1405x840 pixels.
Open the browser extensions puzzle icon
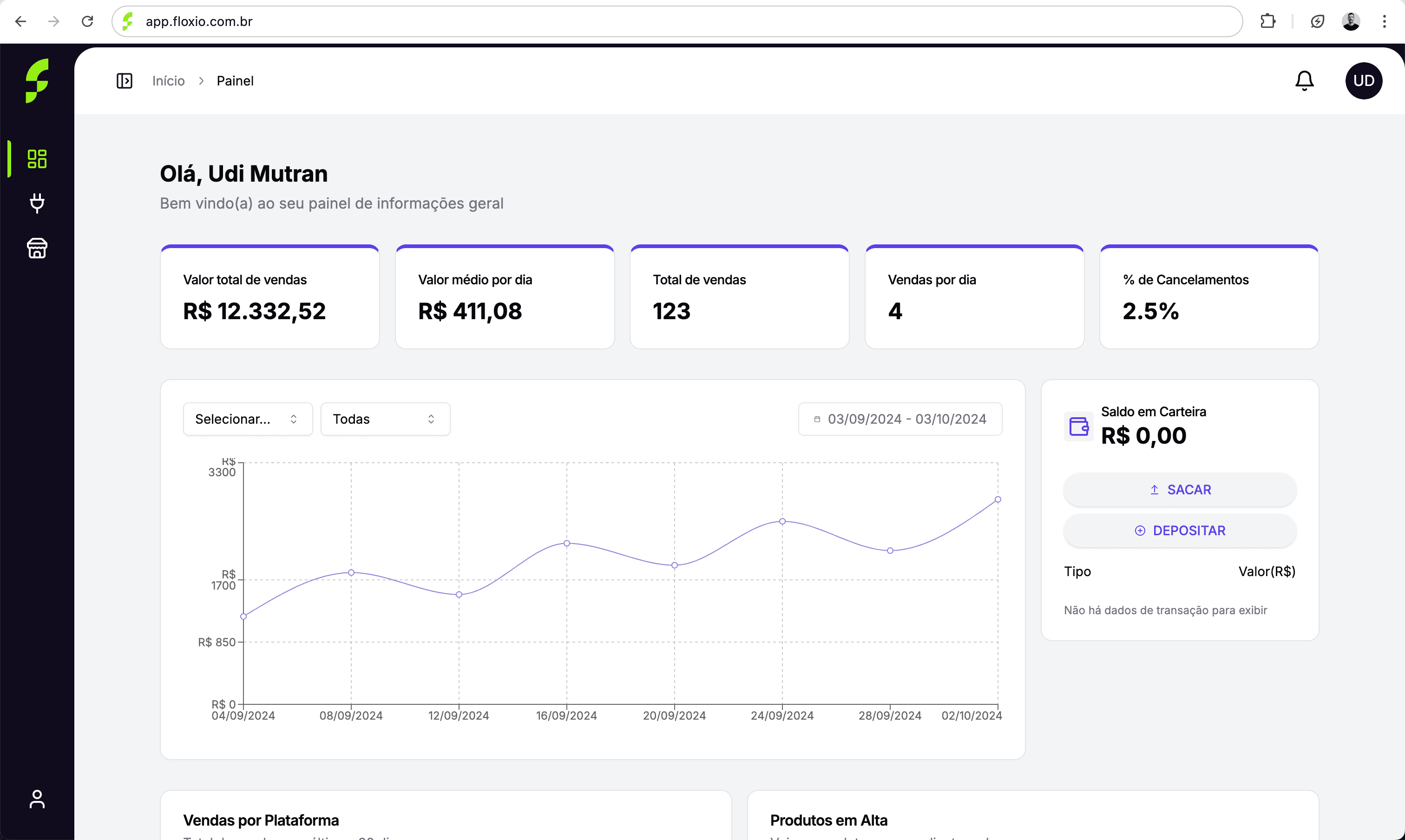point(1267,21)
